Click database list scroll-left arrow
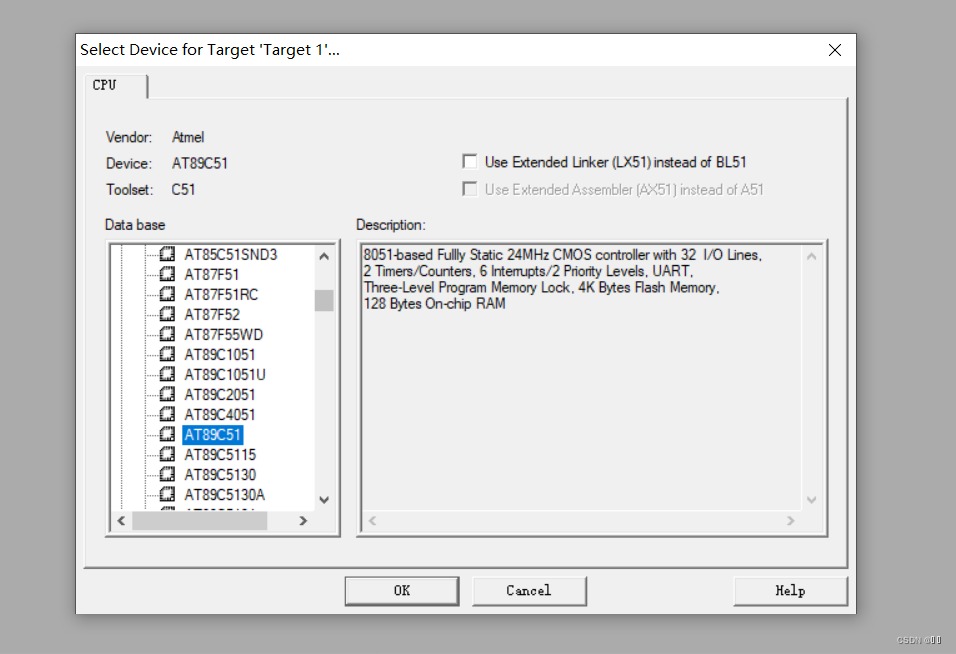Viewport: 956px width, 654px height. pyautogui.click(x=121, y=521)
